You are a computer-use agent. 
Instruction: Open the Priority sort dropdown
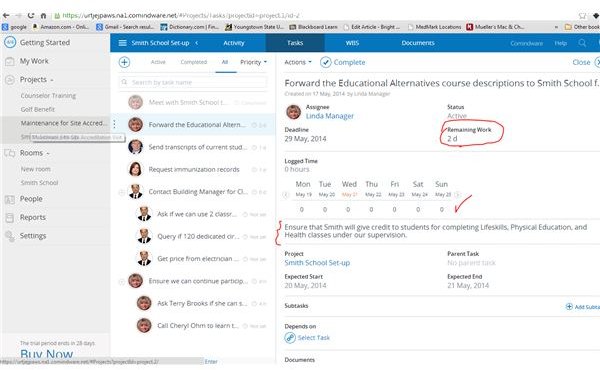tap(253, 62)
